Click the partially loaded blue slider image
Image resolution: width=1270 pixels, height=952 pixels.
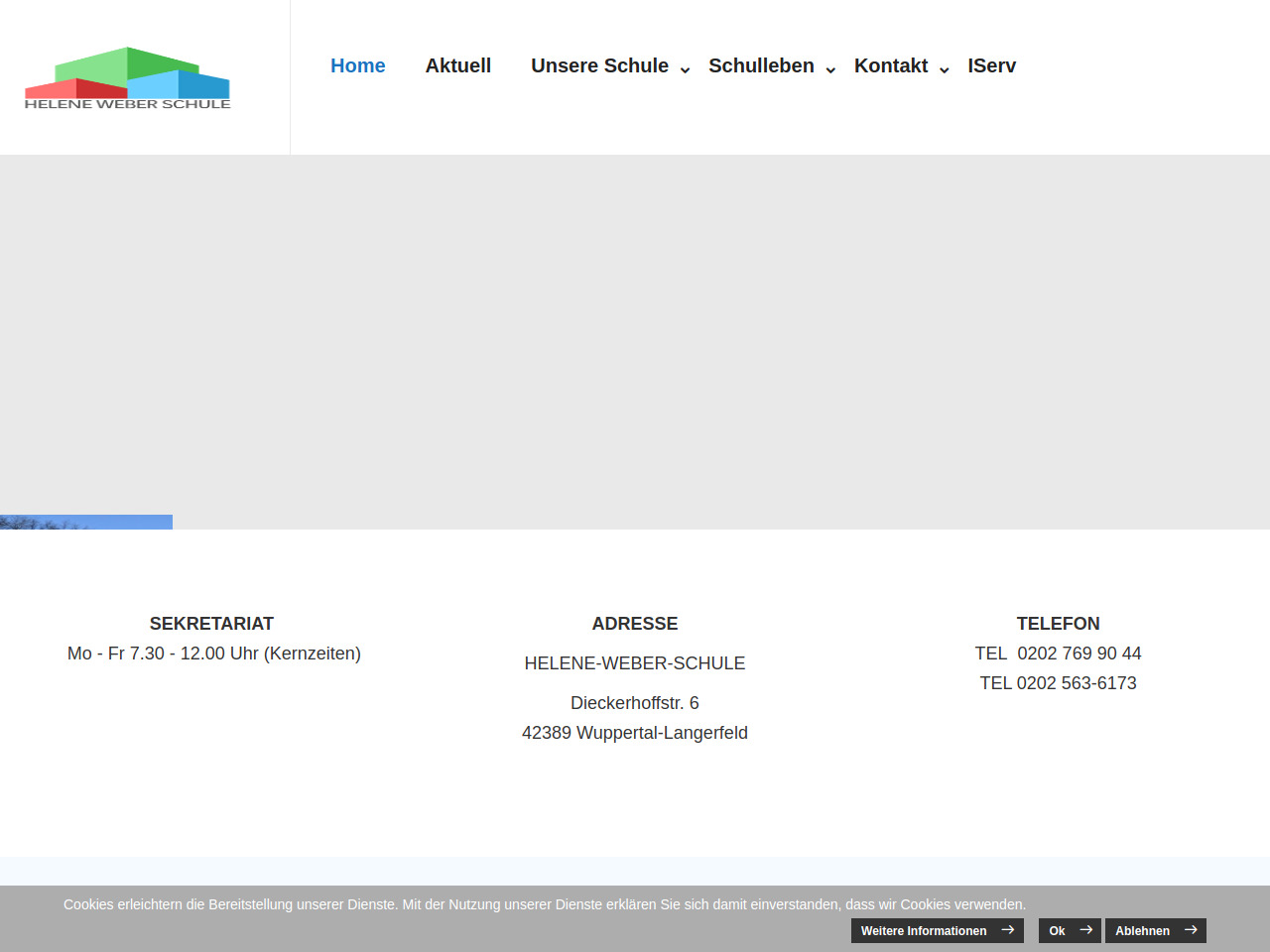[86, 522]
